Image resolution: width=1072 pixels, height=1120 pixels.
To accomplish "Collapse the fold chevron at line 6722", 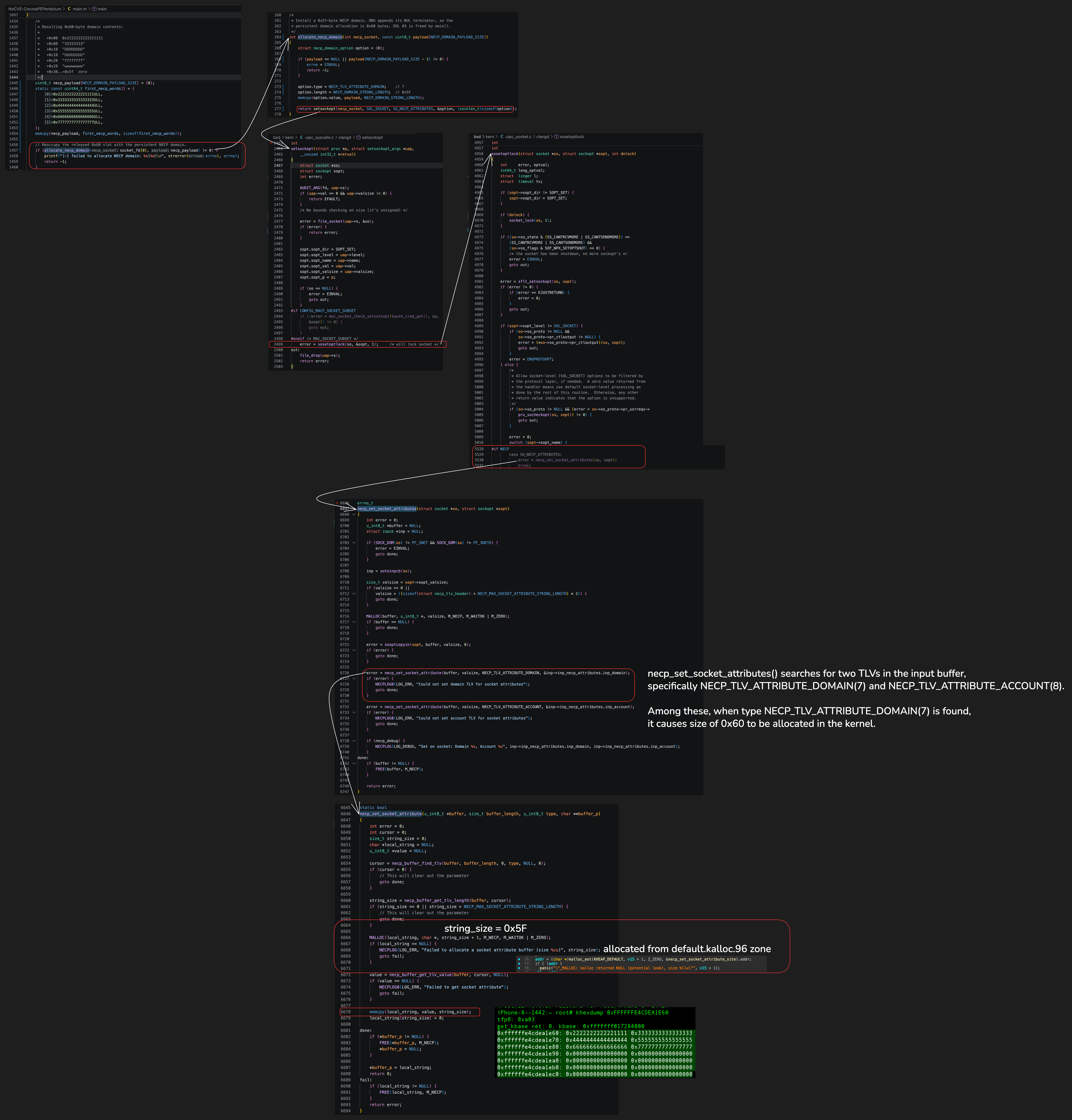I will 354,650.
